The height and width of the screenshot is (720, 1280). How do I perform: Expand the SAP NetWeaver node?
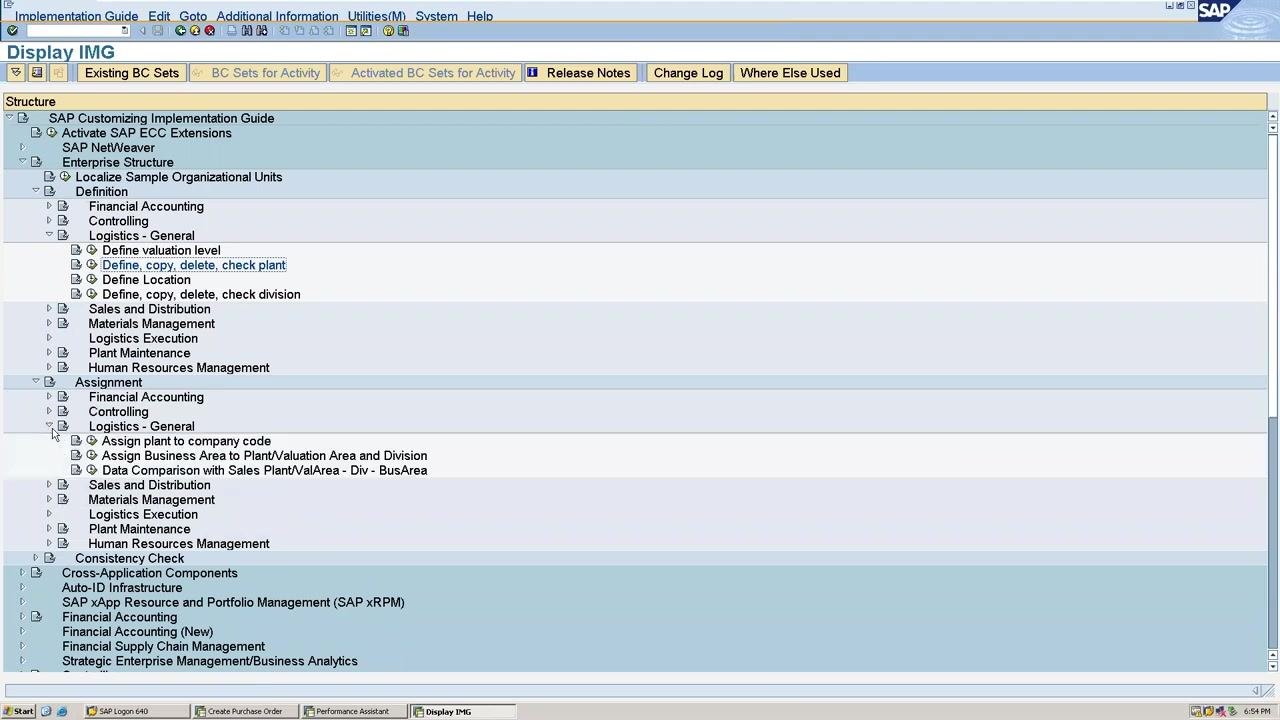point(22,148)
